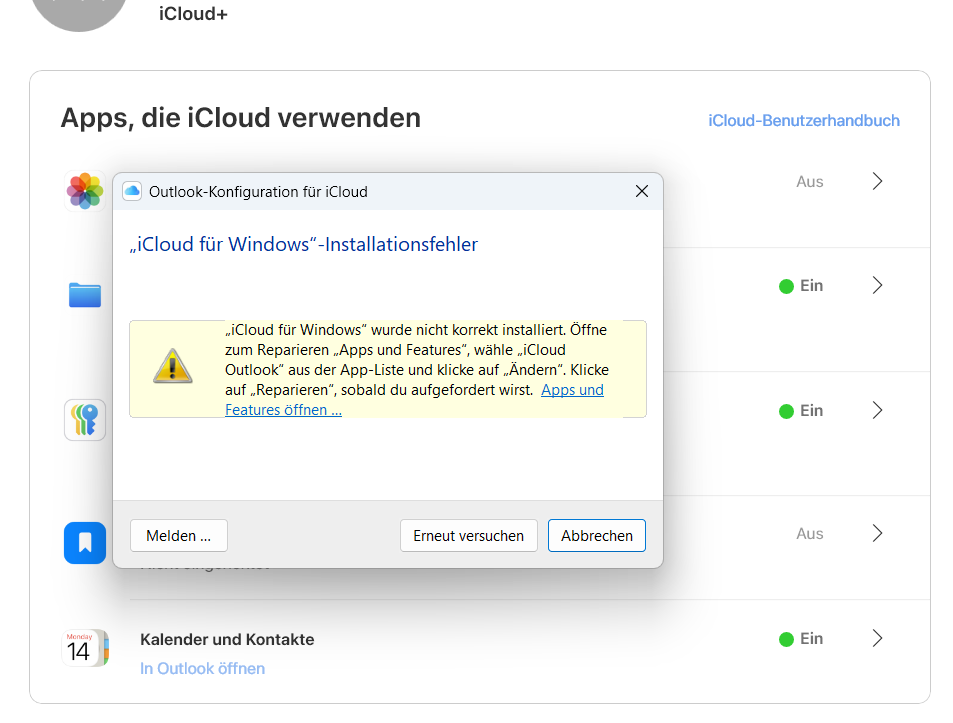This screenshot has width=953, height=723.
Task: Click the iCloud cloud icon in dialog title
Action: pyautogui.click(x=132, y=191)
